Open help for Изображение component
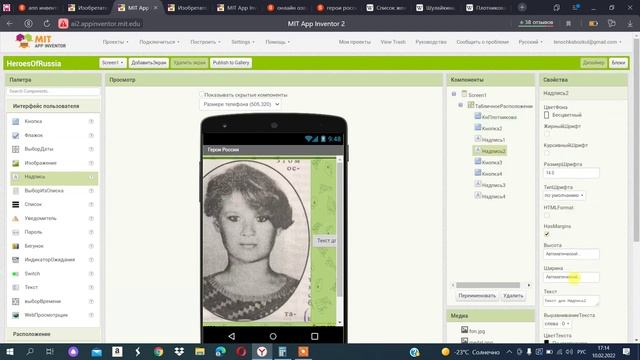 click(91, 163)
